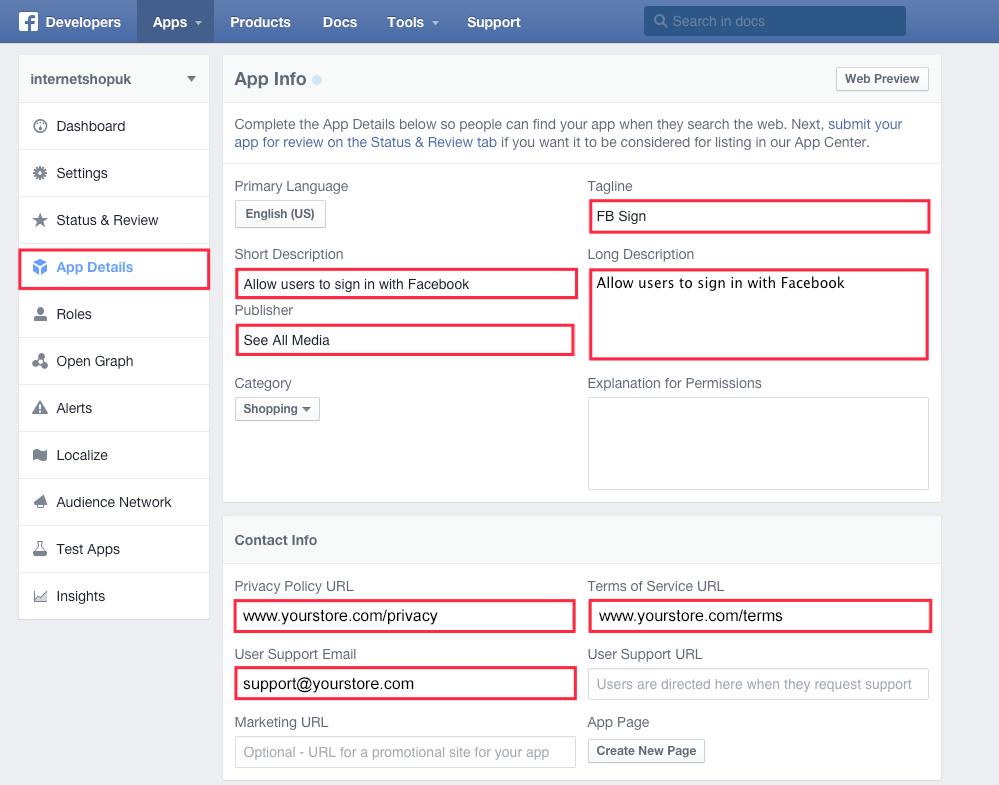Go to Products in top navigation
The height and width of the screenshot is (785, 999).
(260, 22)
